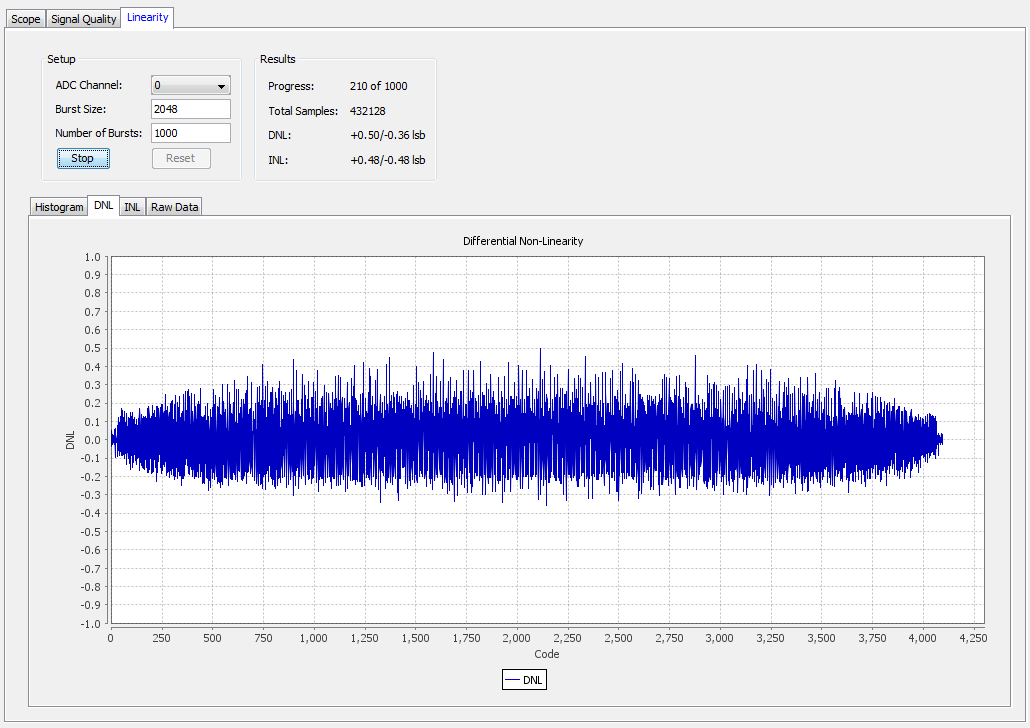The width and height of the screenshot is (1030, 728).
Task: Click the Reset button
Action: (x=180, y=159)
